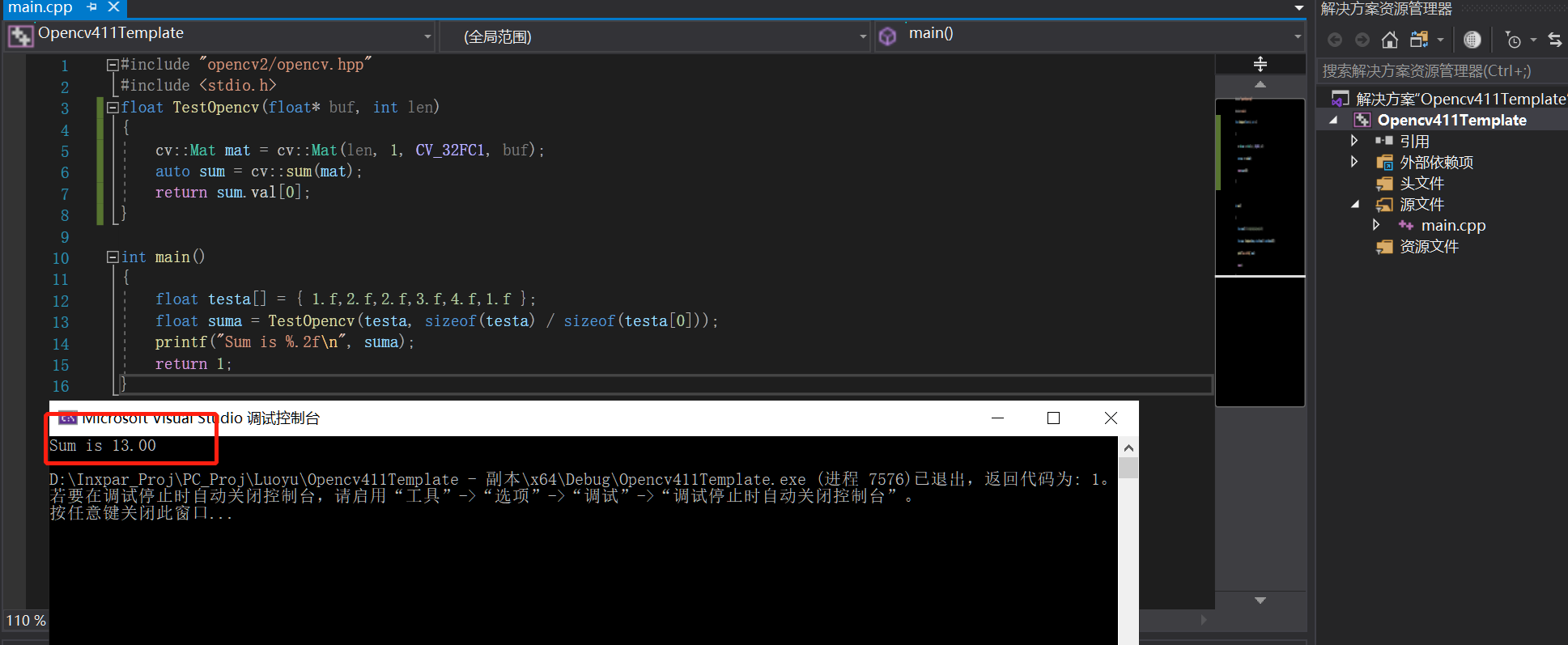Click 'CV_32FC1' on line 5
This screenshot has height=645, width=1568.
coord(450,150)
